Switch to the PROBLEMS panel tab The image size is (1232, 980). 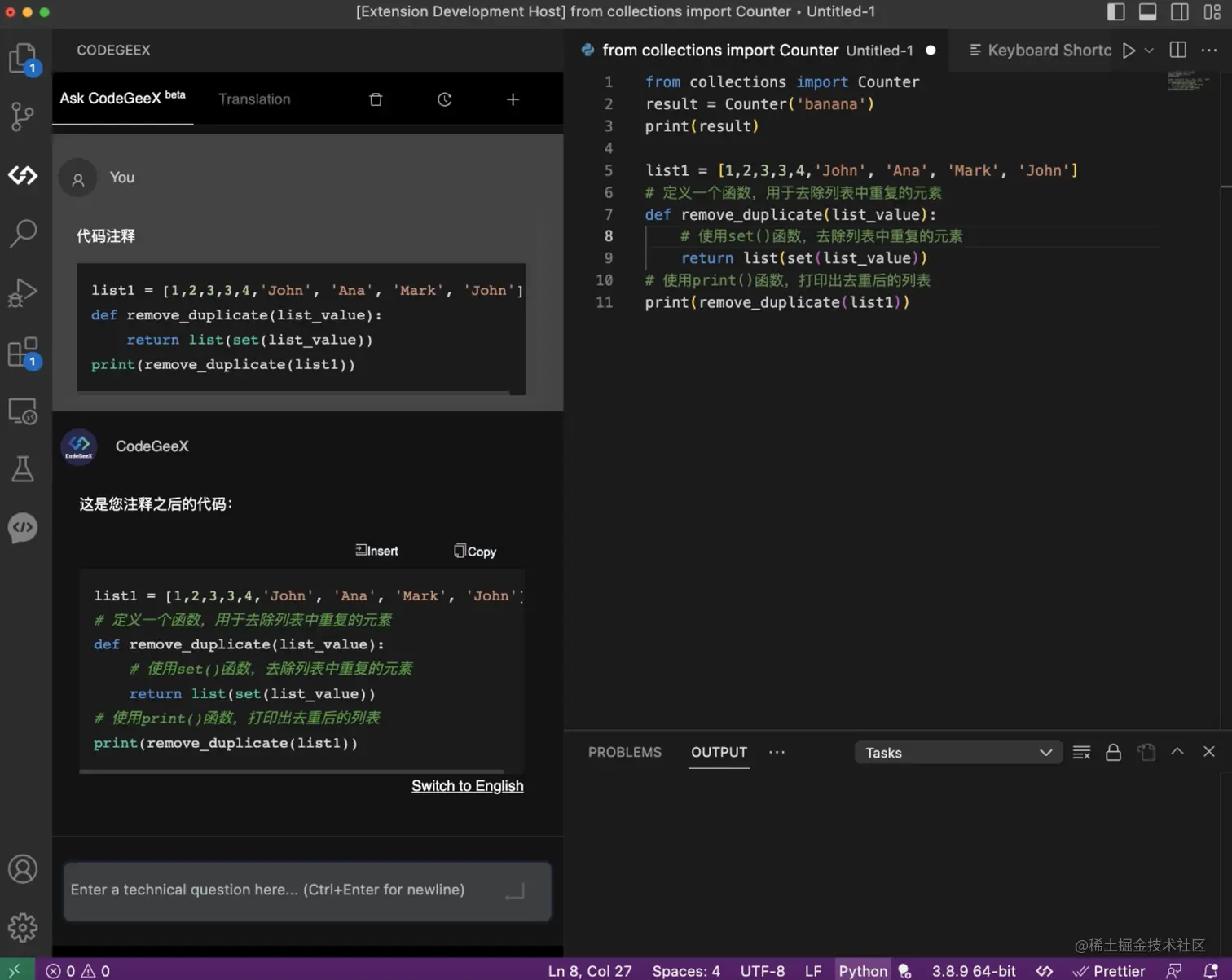point(625,753)
